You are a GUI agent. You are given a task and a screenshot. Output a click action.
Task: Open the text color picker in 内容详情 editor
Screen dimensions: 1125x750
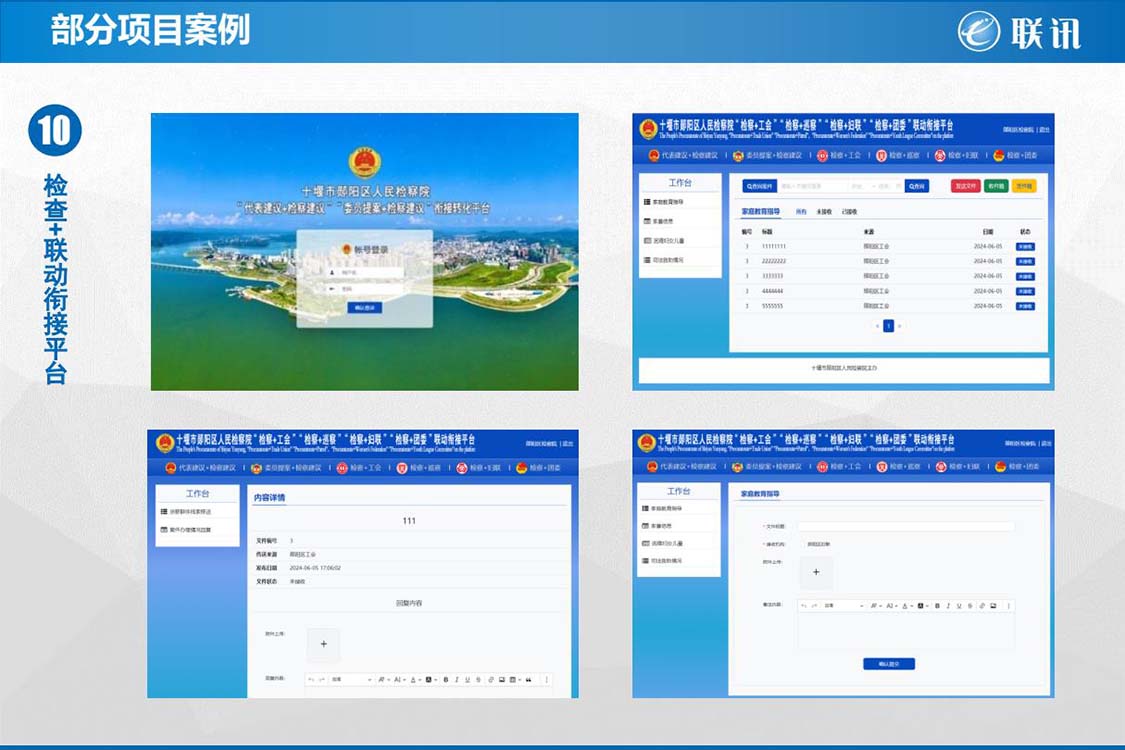[x=415, y=680]
